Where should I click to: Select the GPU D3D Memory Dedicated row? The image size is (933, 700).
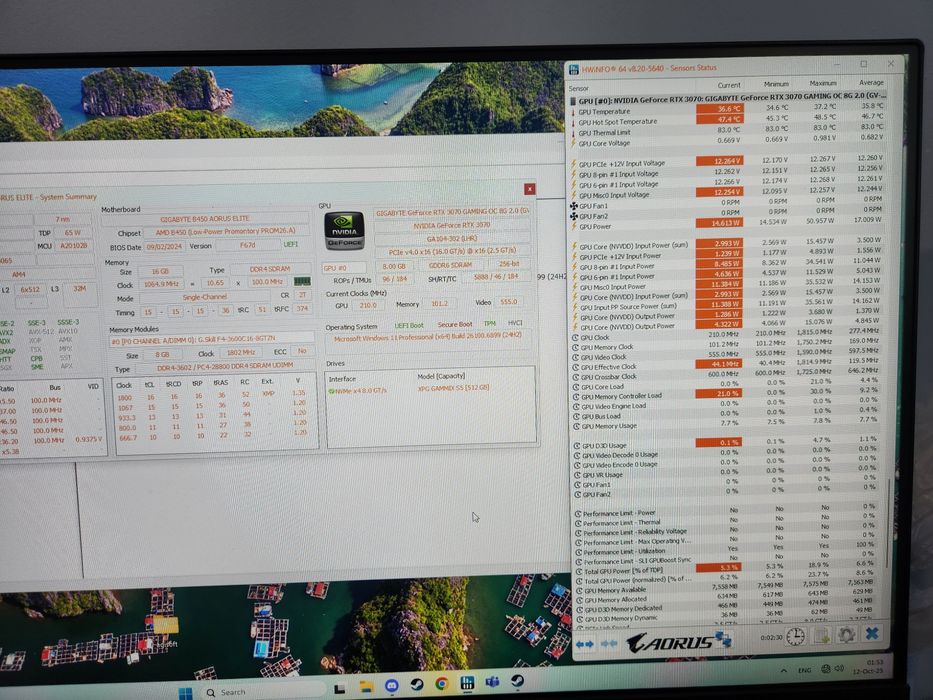(x=727, y=607)
